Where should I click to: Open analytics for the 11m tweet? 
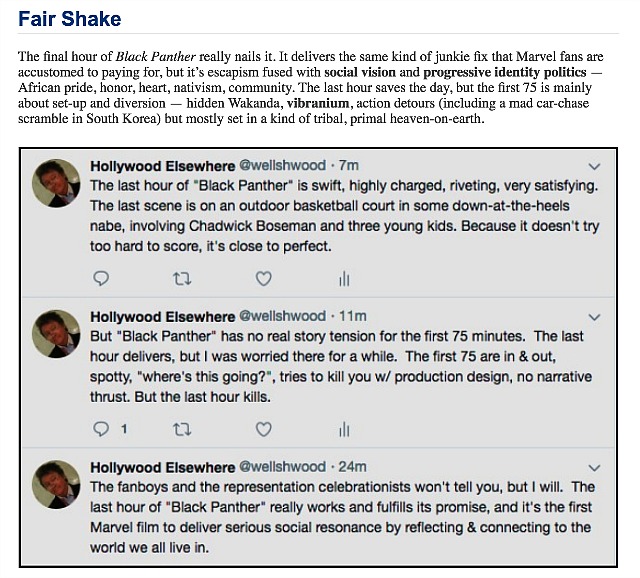[344, 429]
